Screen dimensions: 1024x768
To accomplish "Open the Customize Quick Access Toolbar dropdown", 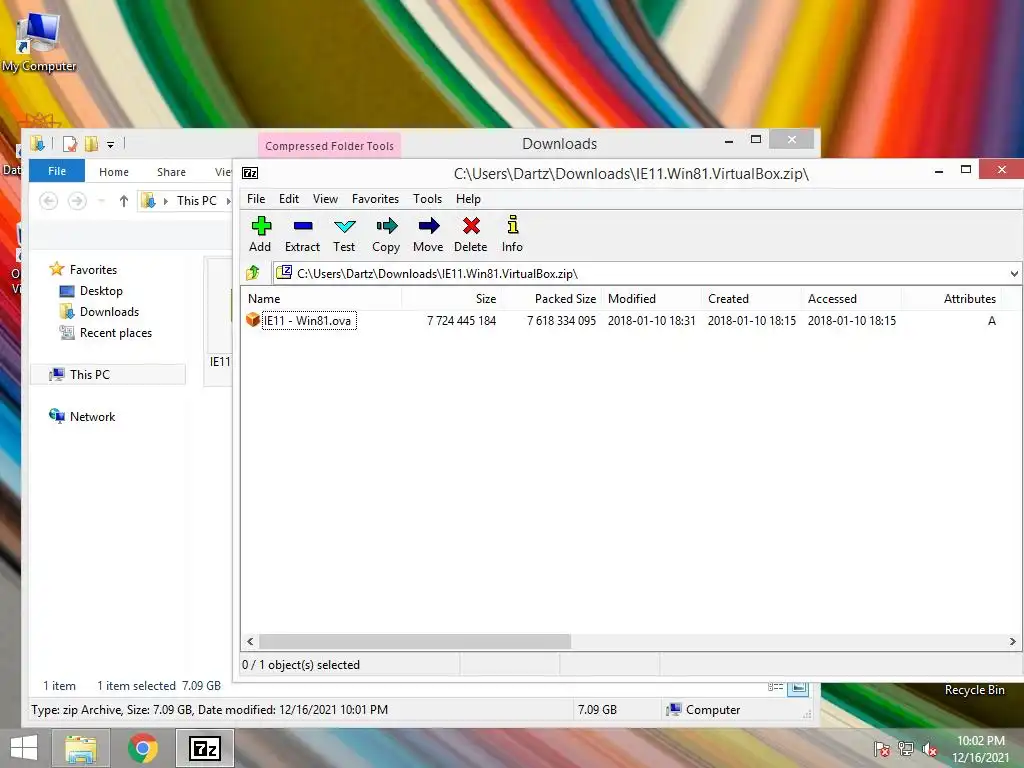I will [110, 144].
